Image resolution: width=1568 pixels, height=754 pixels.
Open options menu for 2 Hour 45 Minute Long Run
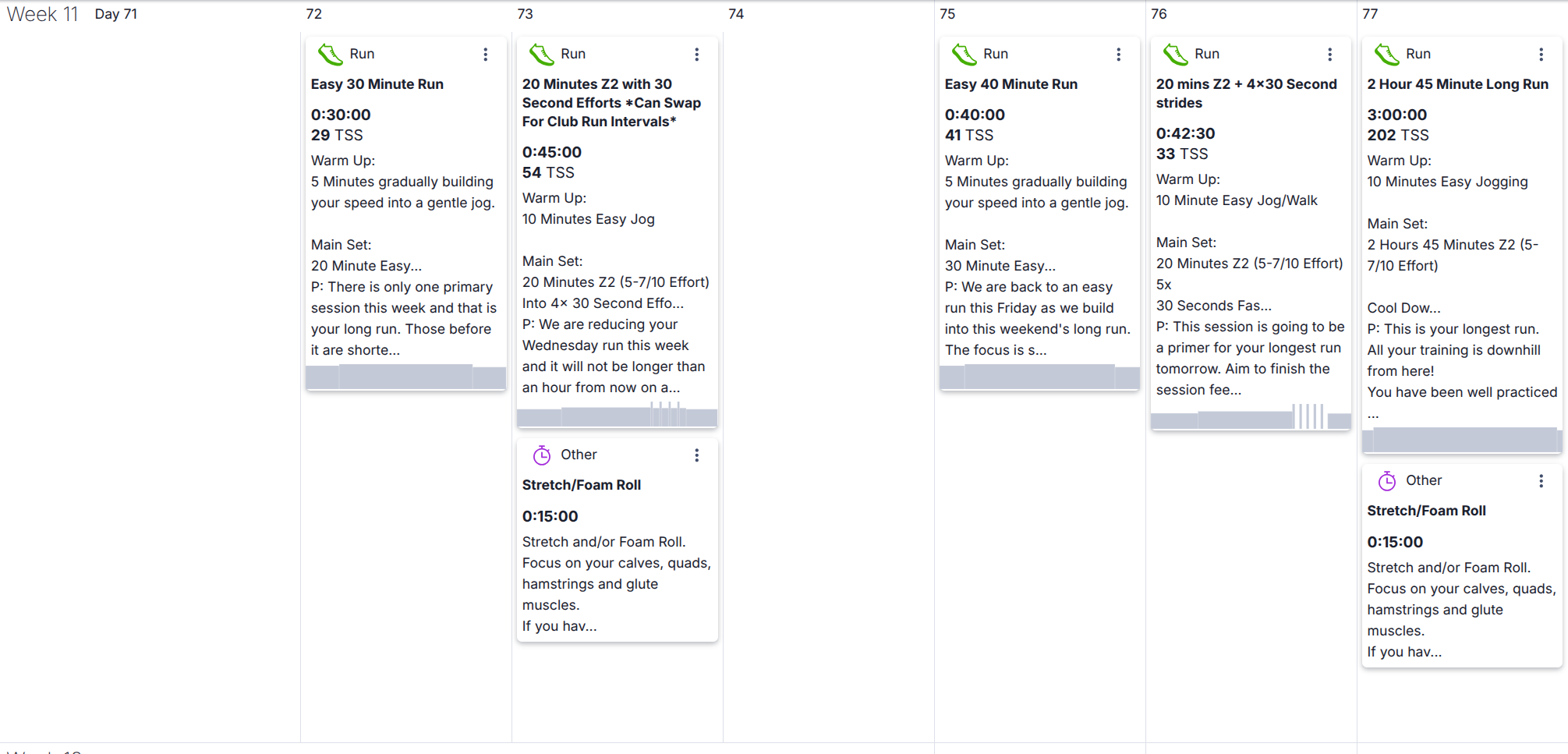tap(1541, 55)
